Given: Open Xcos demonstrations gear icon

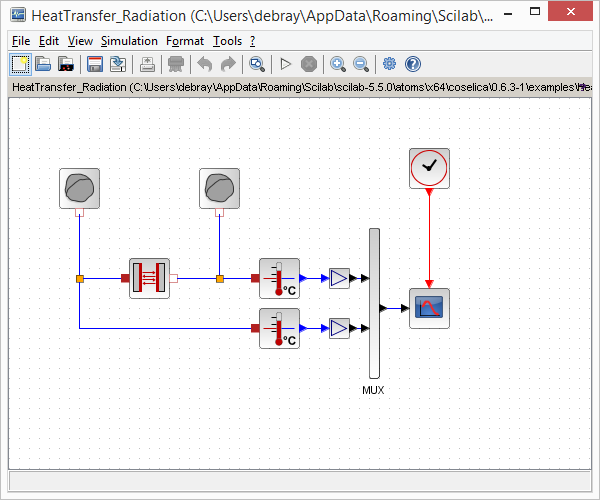Looking at the screenshot, I should tap(390, 64).
